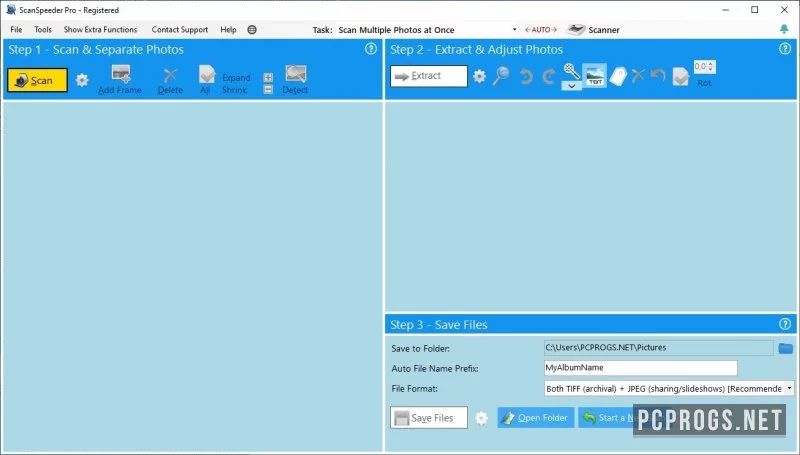Open the Tools menu
Image resolution: width=800 pixels, height=455 pixels.
click(43, 30)
